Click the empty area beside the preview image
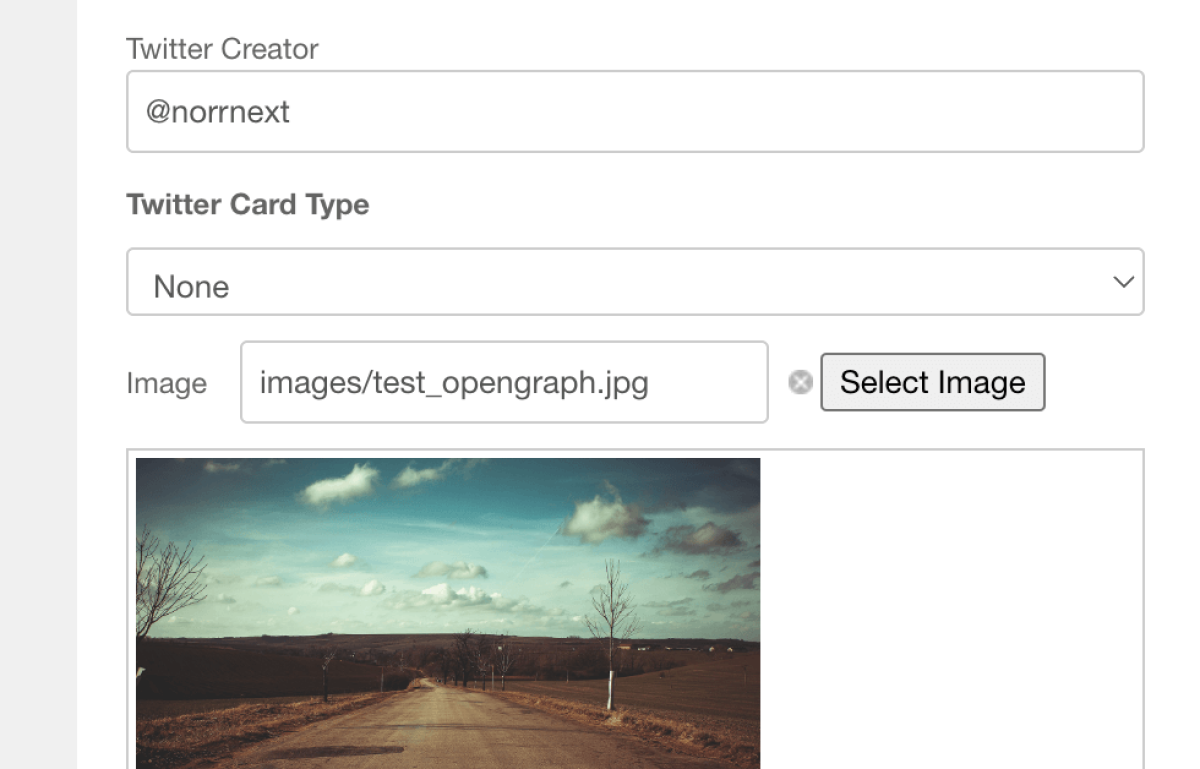 [x=950, y=610]
